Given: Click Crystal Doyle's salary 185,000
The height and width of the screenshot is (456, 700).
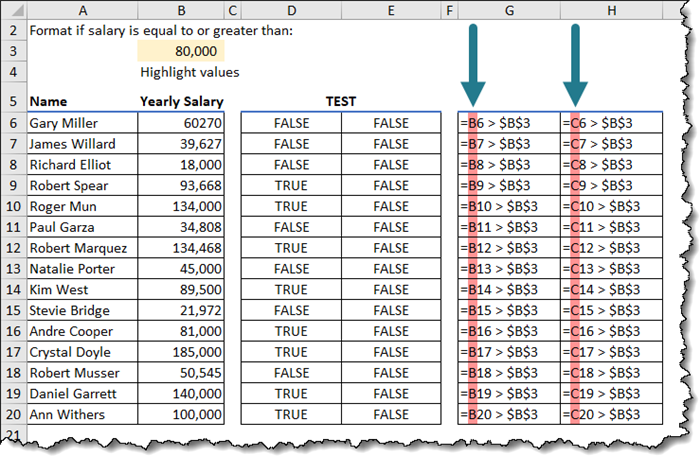Looking at the screenshot, I should point(181,352).
